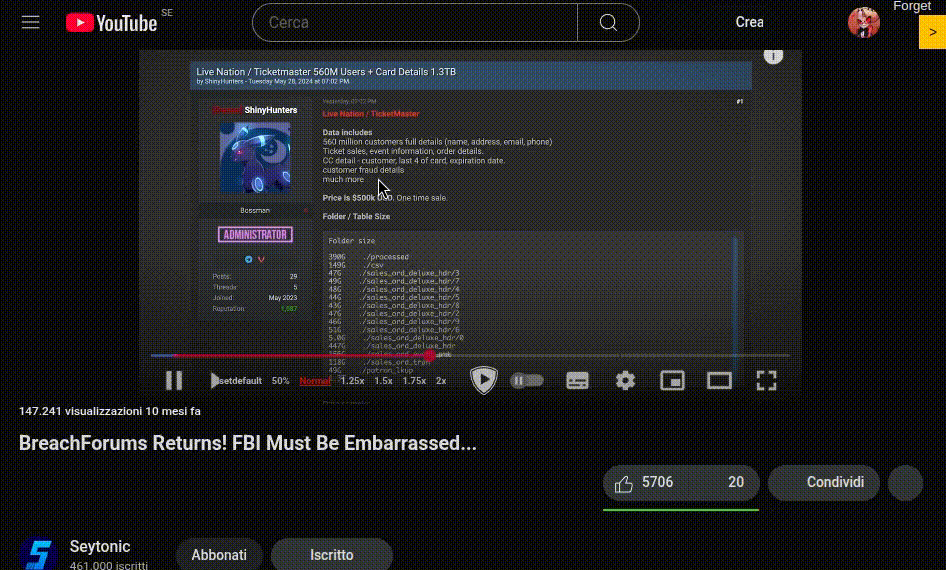Open the video info card icon
This screenshot has width=946, height=570.
(773, 55)
